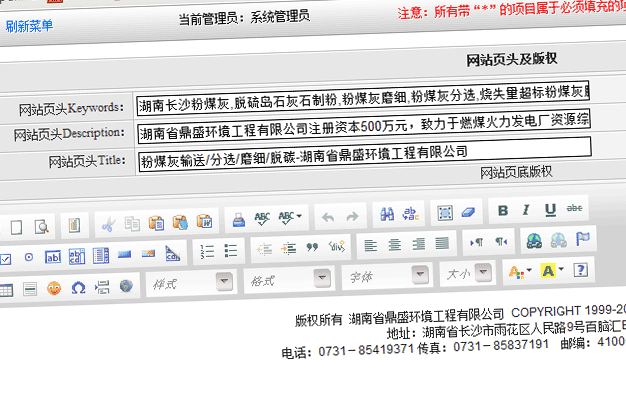Set text direction left to right
The height and width of the screenshot is (412, 626).
coord(477,242)
